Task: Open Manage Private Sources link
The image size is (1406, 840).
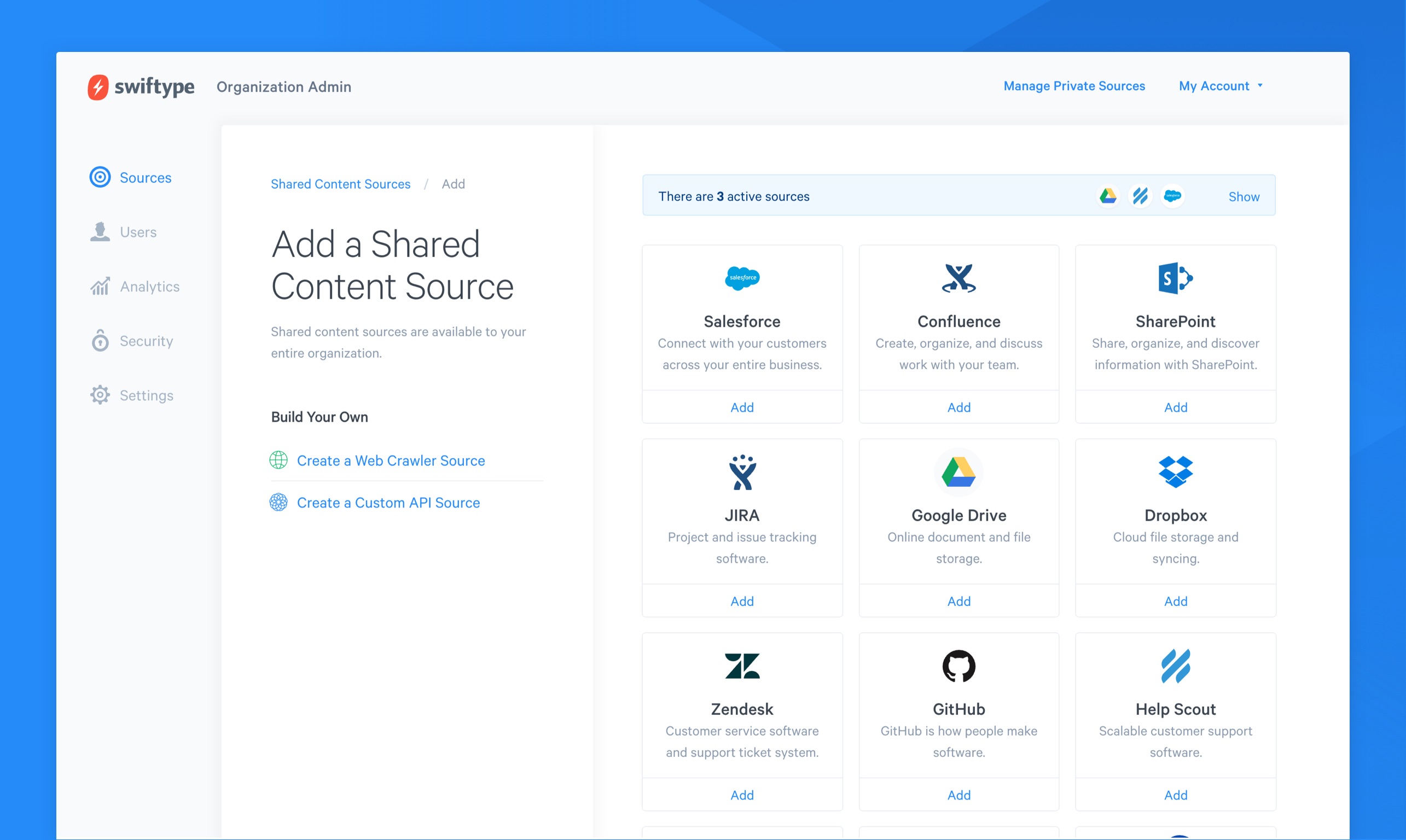Action: [1073, 86]
